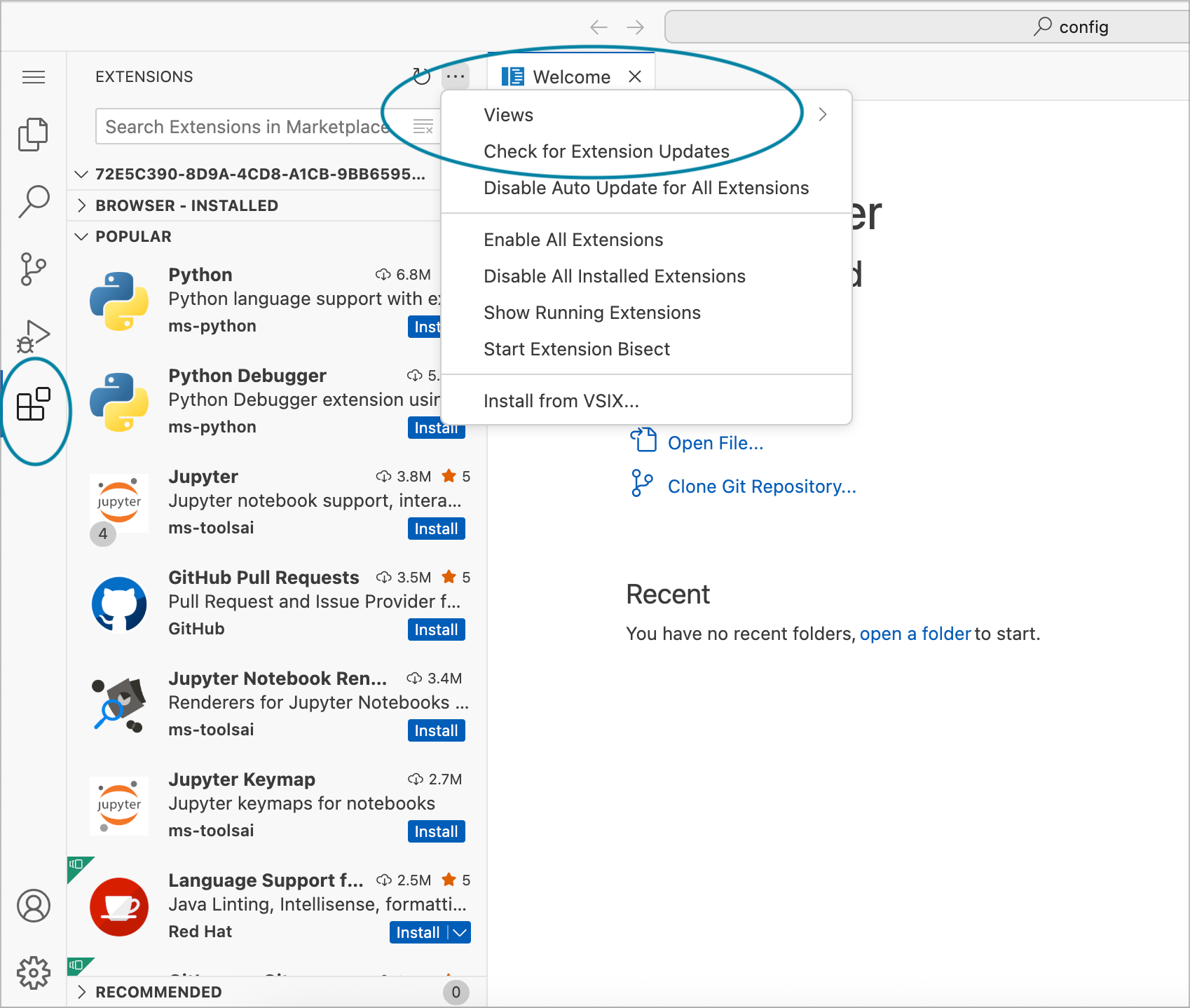Click the GitHub Pull Requests logo
Screen dimensions: 1190x1008
(x=119, y=604)
